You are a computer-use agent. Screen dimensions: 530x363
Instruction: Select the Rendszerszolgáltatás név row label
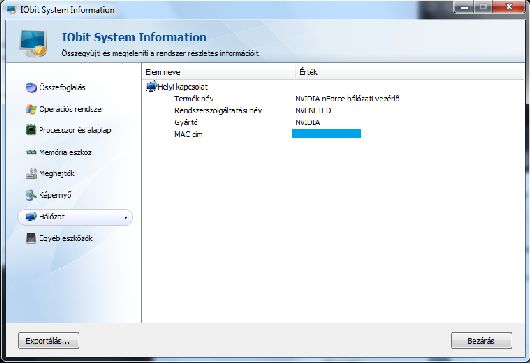[x=218, y=111]
